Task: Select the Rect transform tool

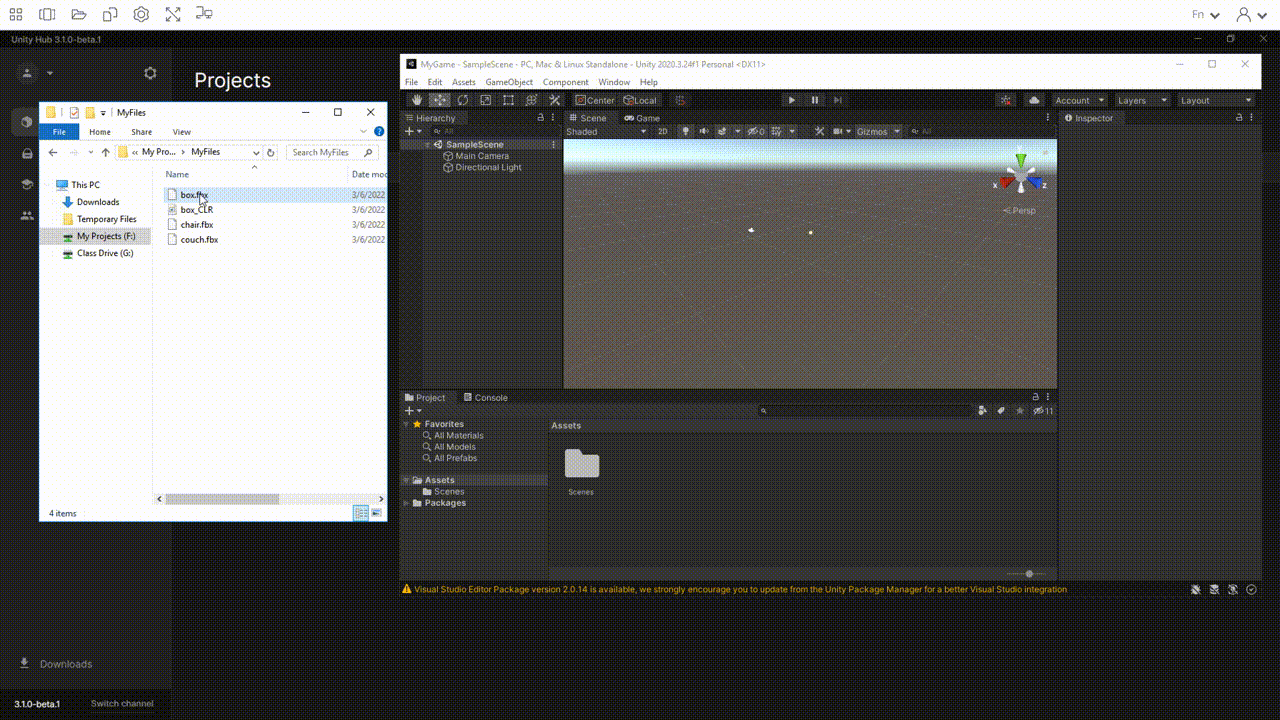Action: tap(508, 100)
